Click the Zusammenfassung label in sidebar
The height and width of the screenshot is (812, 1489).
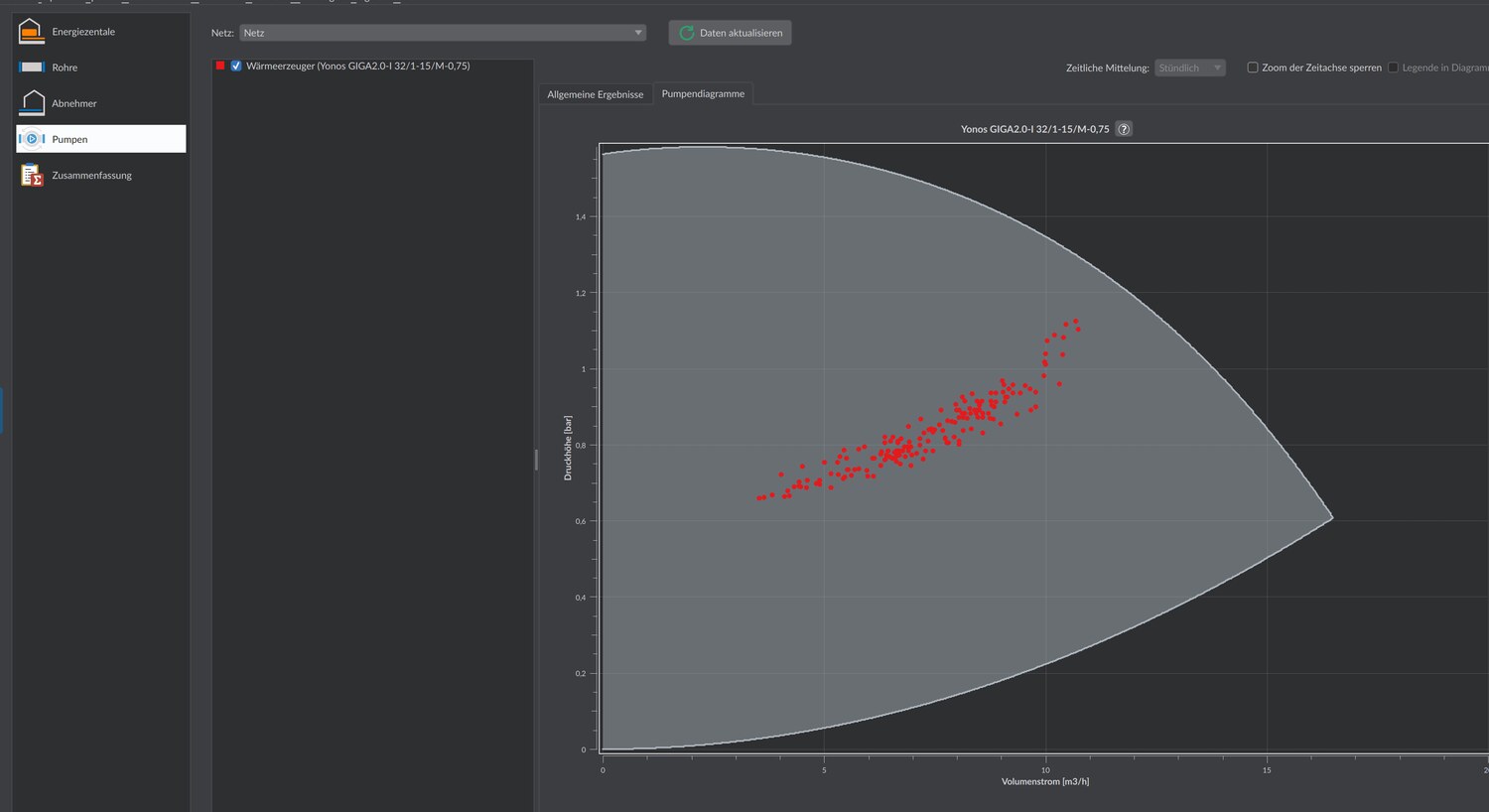click(x=91, y=176)
